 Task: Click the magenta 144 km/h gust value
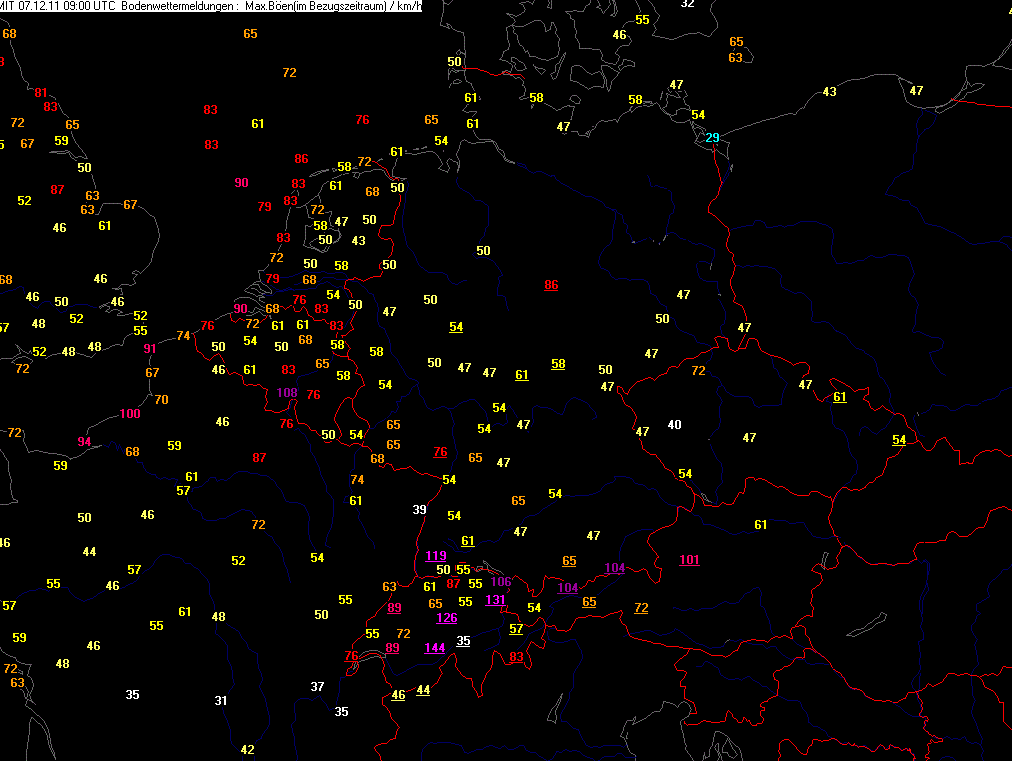(x=434, y=647)
